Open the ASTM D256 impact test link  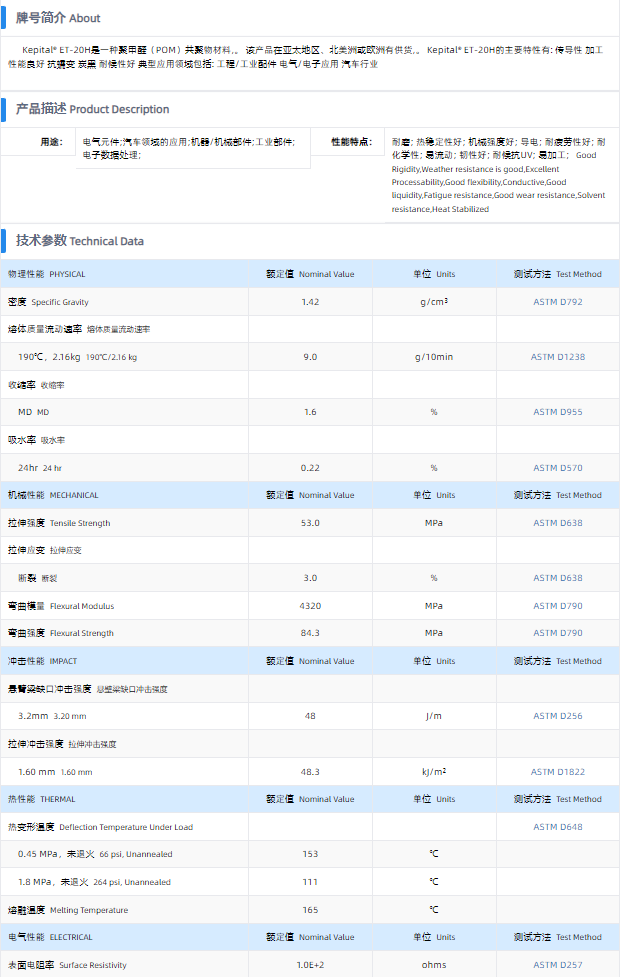click(x=557, y=716)
